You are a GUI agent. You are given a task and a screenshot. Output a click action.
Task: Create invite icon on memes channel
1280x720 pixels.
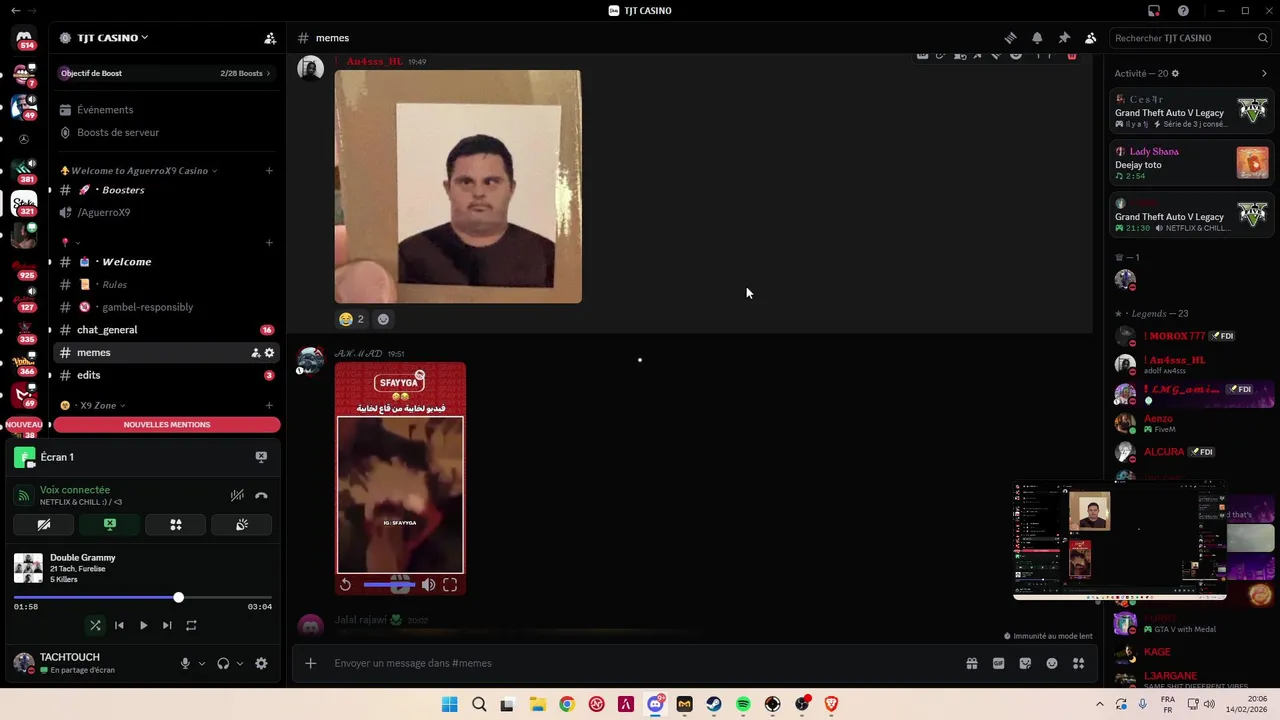(x=255, y=353)
